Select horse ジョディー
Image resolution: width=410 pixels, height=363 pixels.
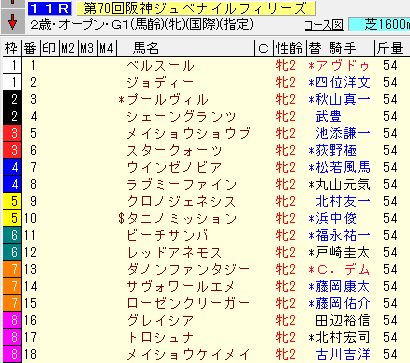tap(160, 82)
